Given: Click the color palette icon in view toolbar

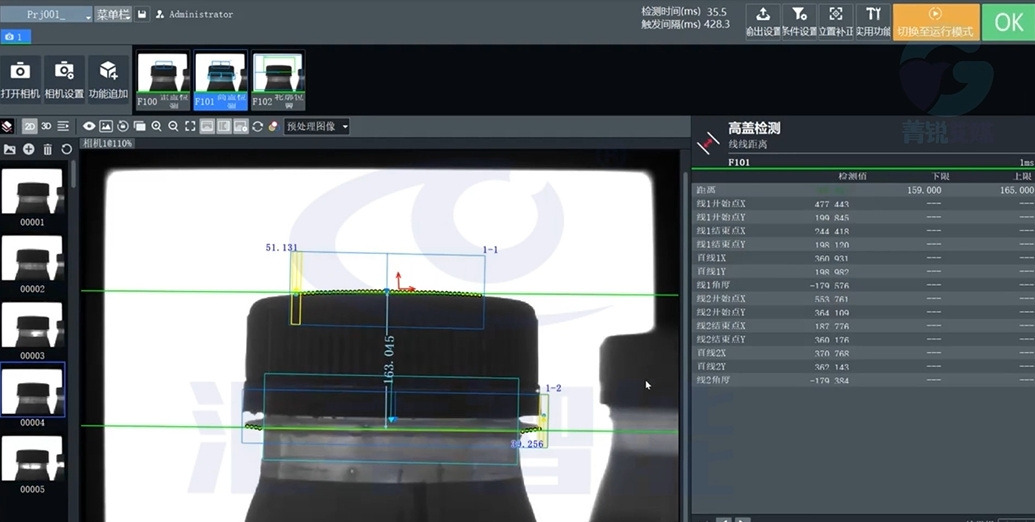Looking at the screenshot, I should [273, 127].
